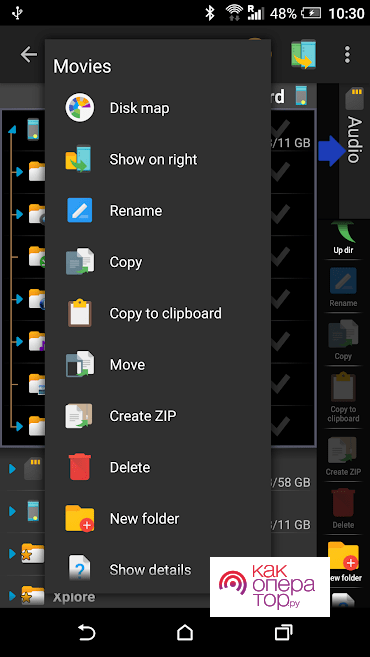The height and width of the screenshot is (657, 370).
Task: Switch panes using the blue Audio arrow
Action: tap(330, 151)
